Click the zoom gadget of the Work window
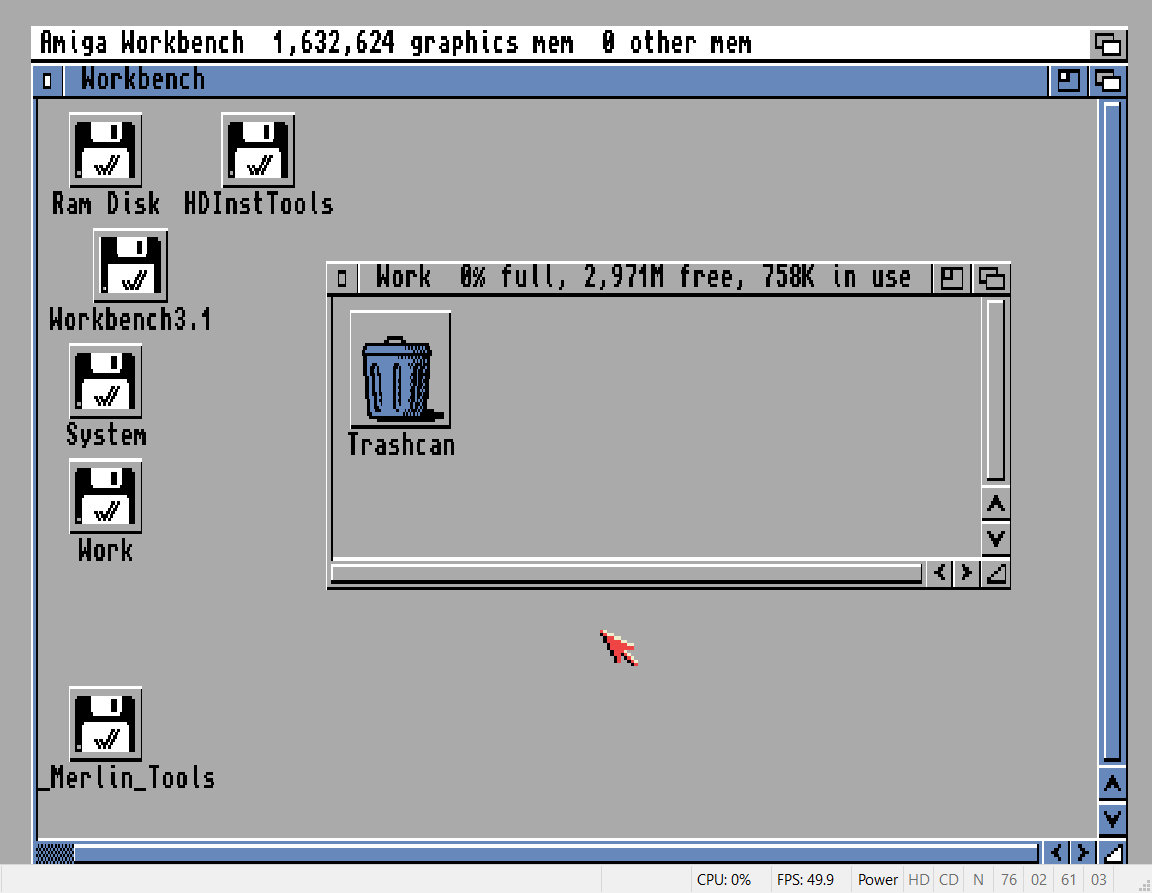The height and width of the screenshot is (893, 1152). (951, 279)
